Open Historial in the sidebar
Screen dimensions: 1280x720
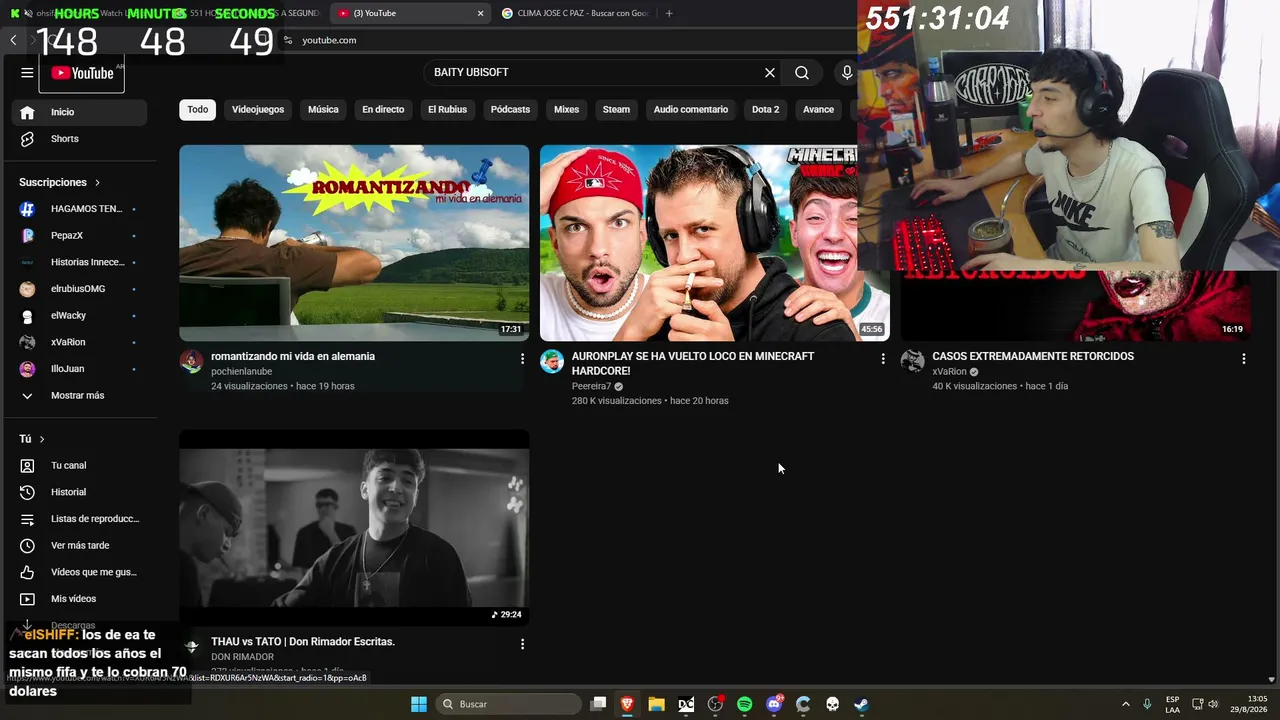coord(79,492)
